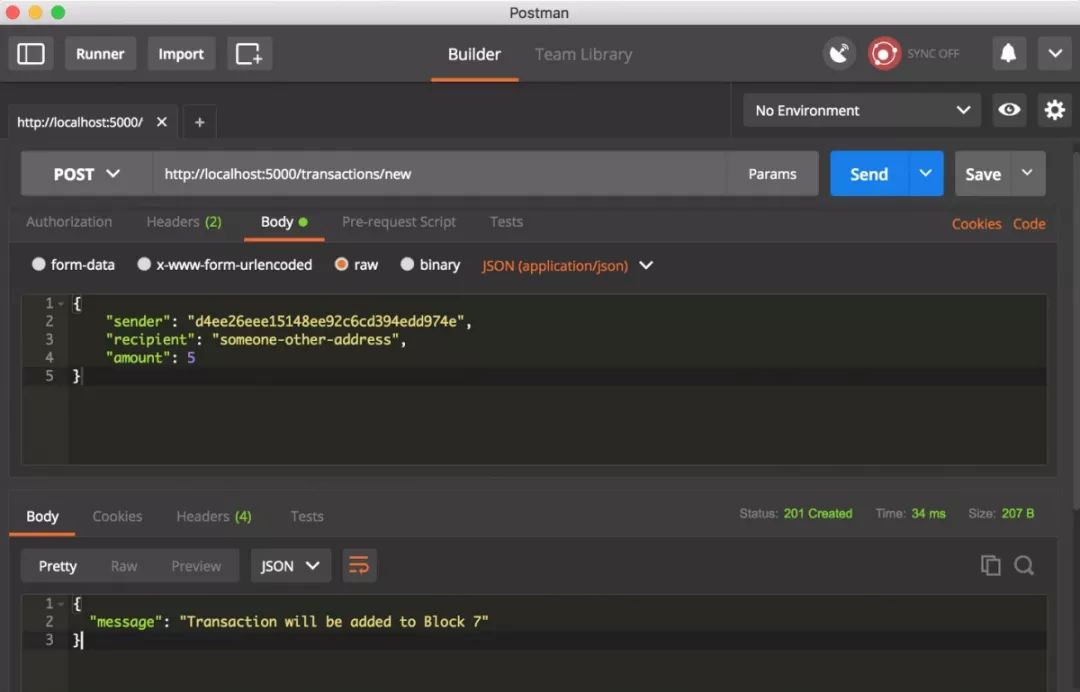Toggle response line wrap icon
Screen dimensions: 1080x692
[x=360, y=566]
